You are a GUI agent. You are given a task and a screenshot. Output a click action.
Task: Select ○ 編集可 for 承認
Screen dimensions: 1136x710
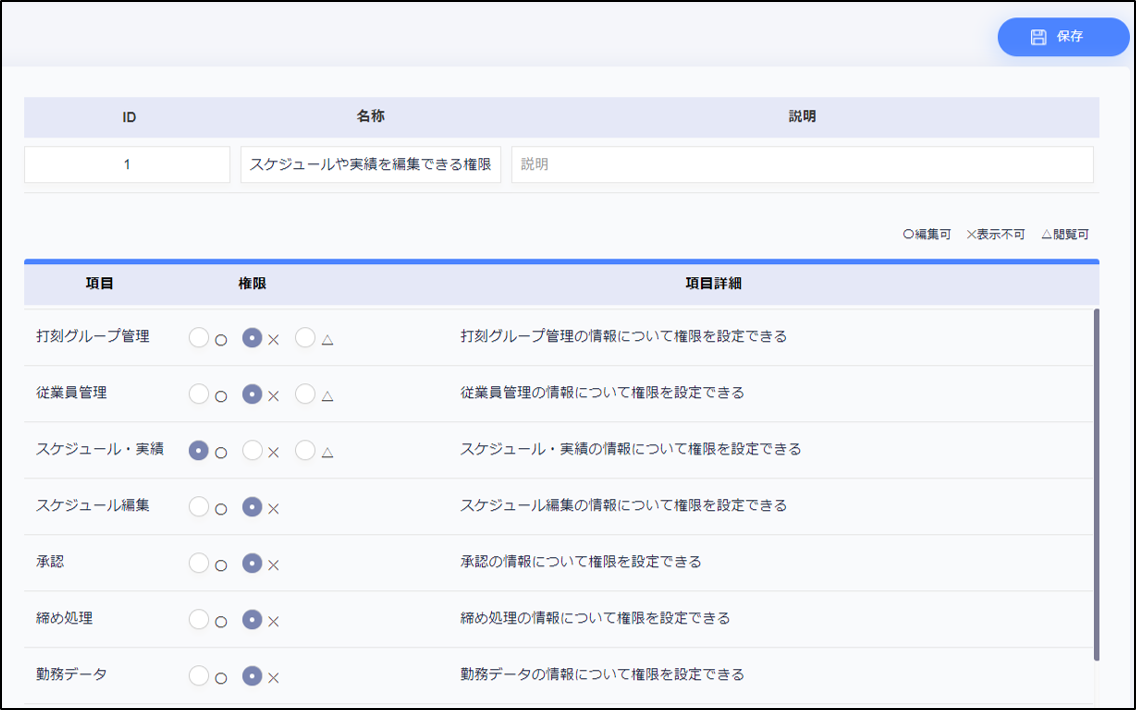click(199, 563)
